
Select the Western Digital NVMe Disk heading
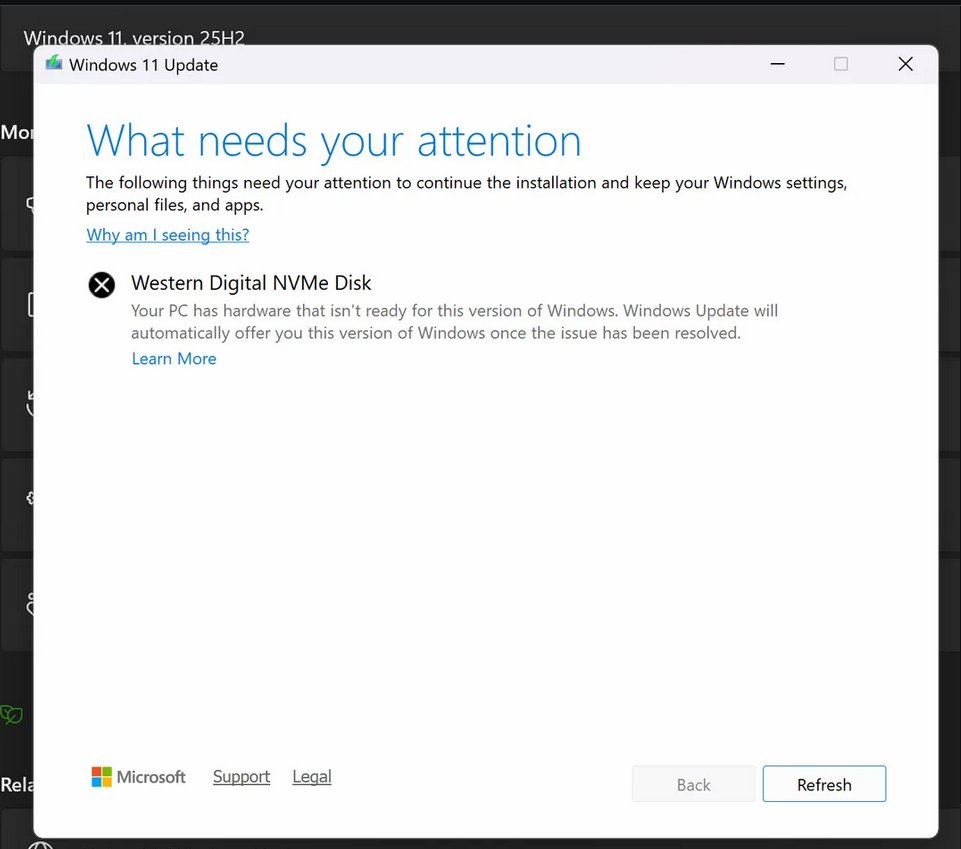point(251,284)
